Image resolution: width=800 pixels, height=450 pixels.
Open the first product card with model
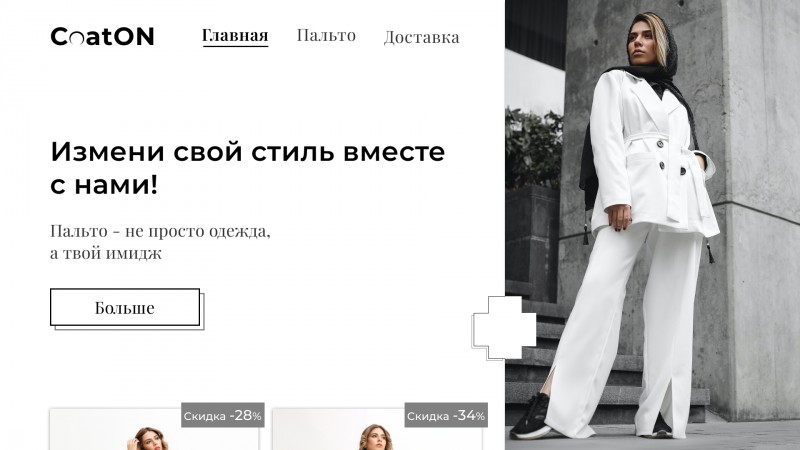154,429
